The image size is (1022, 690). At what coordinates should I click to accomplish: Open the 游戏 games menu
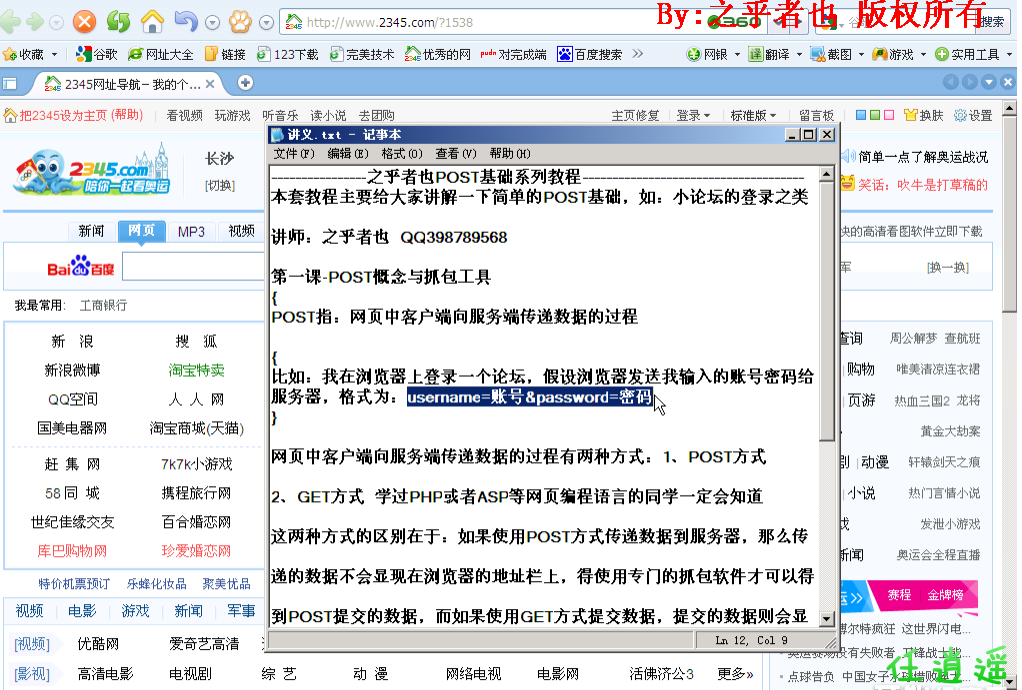click(899, 55)
